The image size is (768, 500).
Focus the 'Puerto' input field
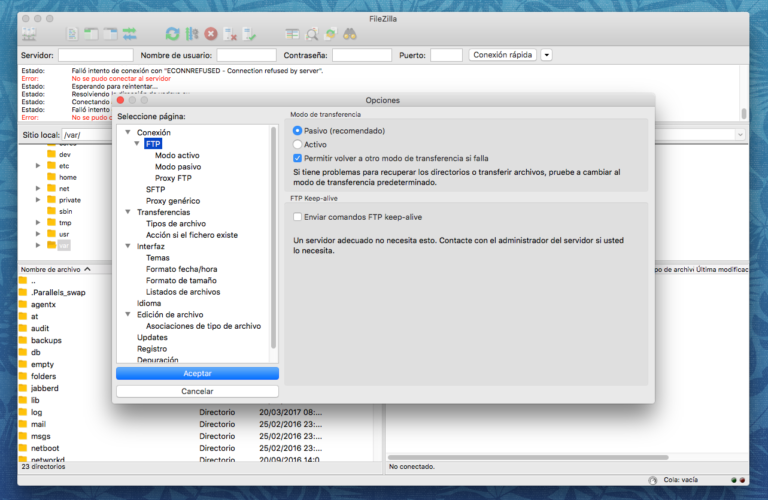[x=446, y=55]
